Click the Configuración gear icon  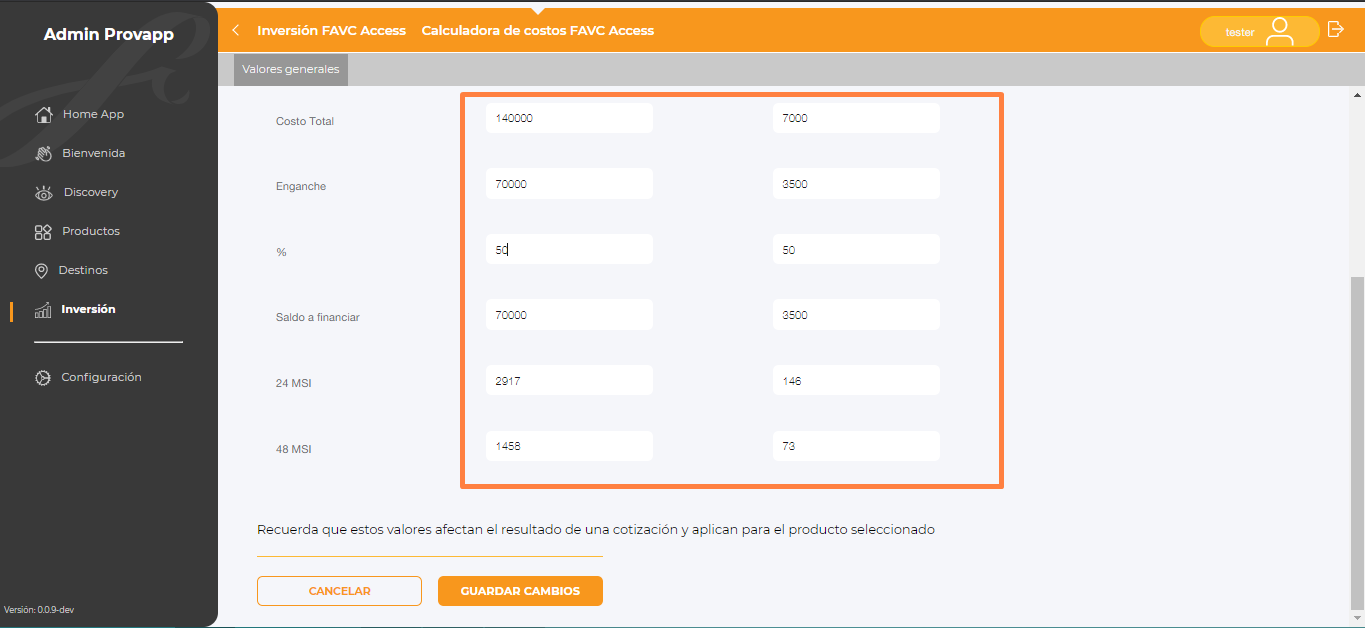coord(43,378)
